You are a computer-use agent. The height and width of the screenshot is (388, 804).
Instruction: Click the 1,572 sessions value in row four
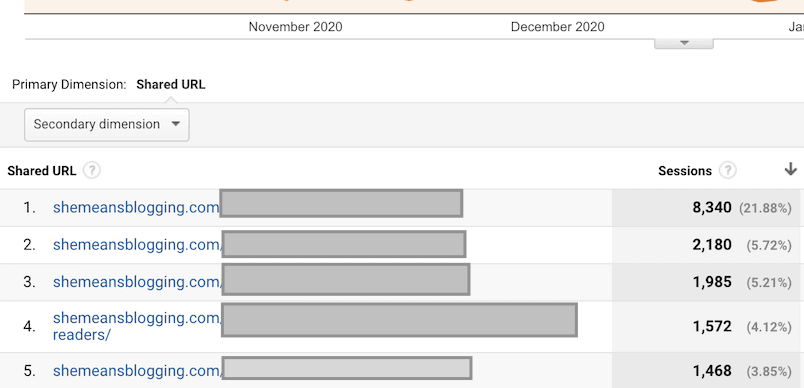coord(712,326)
